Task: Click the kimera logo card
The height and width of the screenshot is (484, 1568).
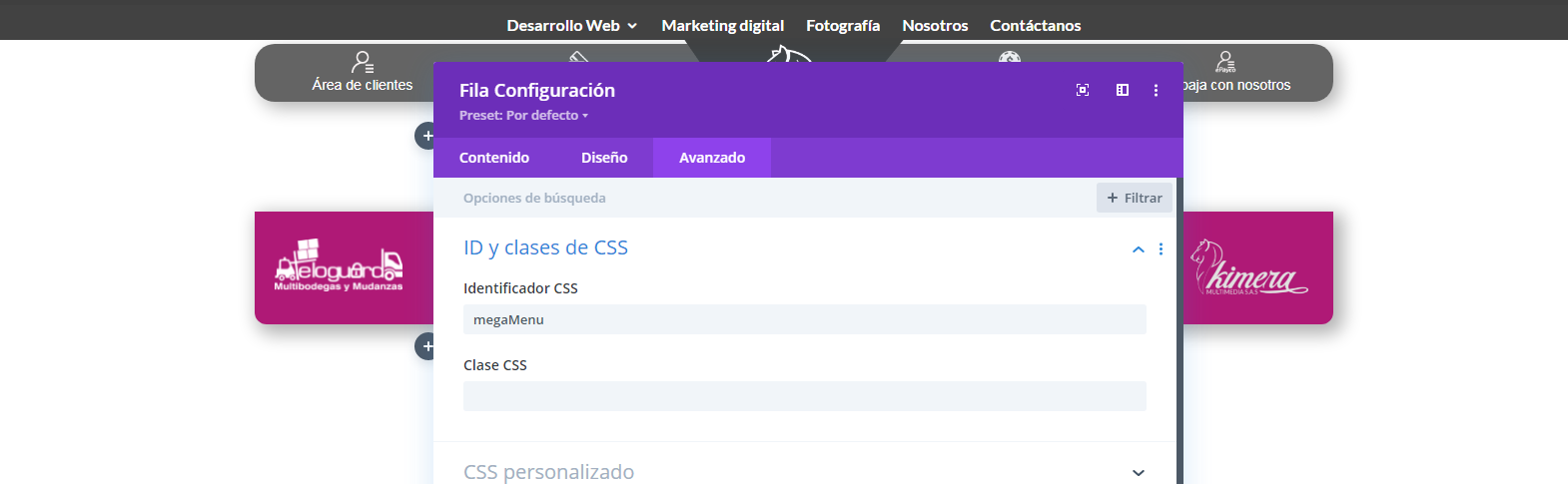Action: [x=1258, y=267]
